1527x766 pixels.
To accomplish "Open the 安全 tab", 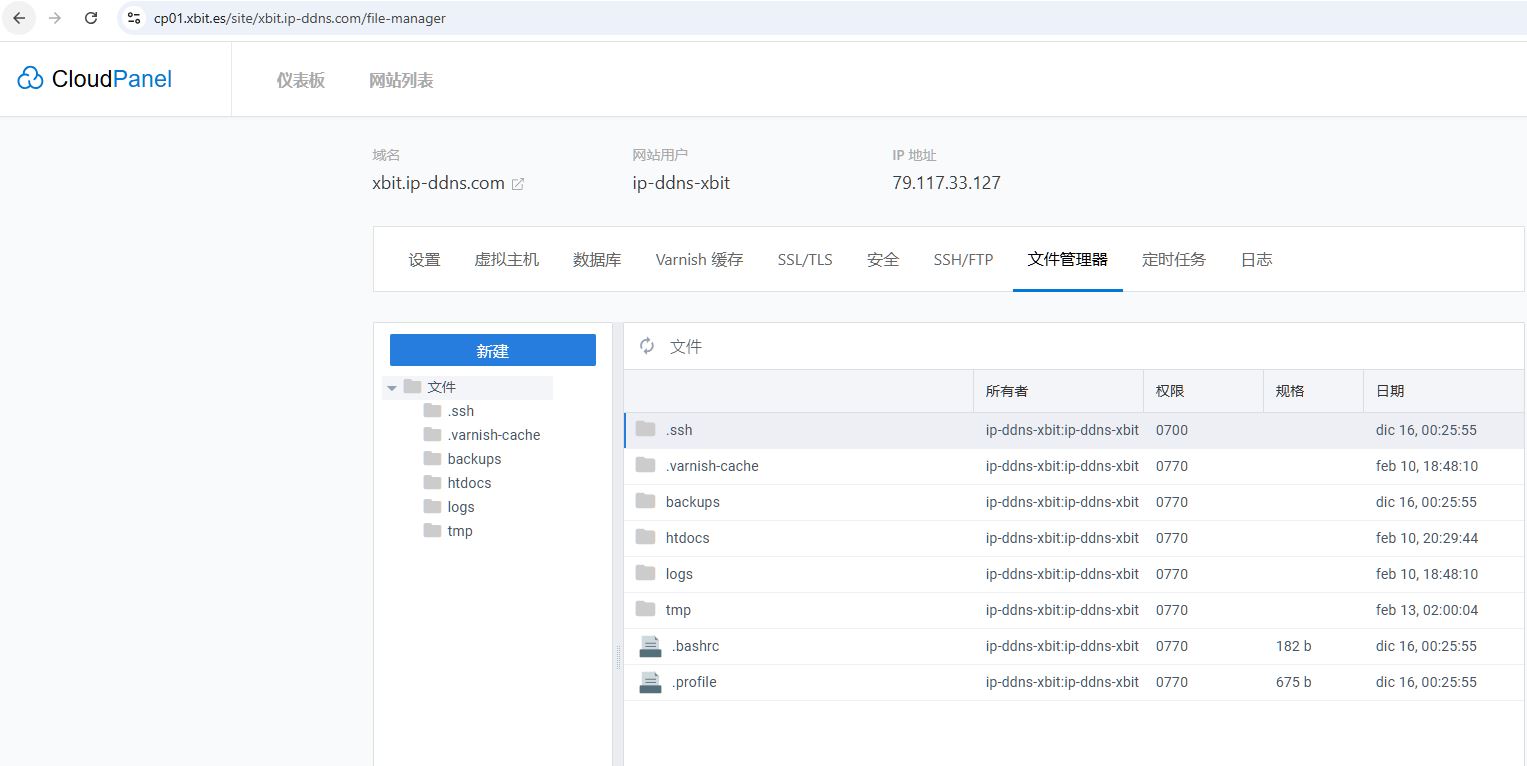I will click(x=883, y=259).
